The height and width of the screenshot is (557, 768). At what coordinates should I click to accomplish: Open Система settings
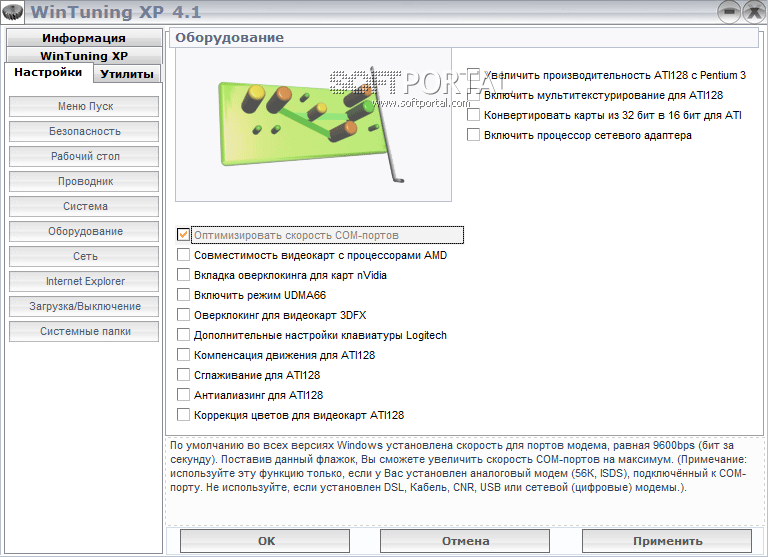point(84,206)
